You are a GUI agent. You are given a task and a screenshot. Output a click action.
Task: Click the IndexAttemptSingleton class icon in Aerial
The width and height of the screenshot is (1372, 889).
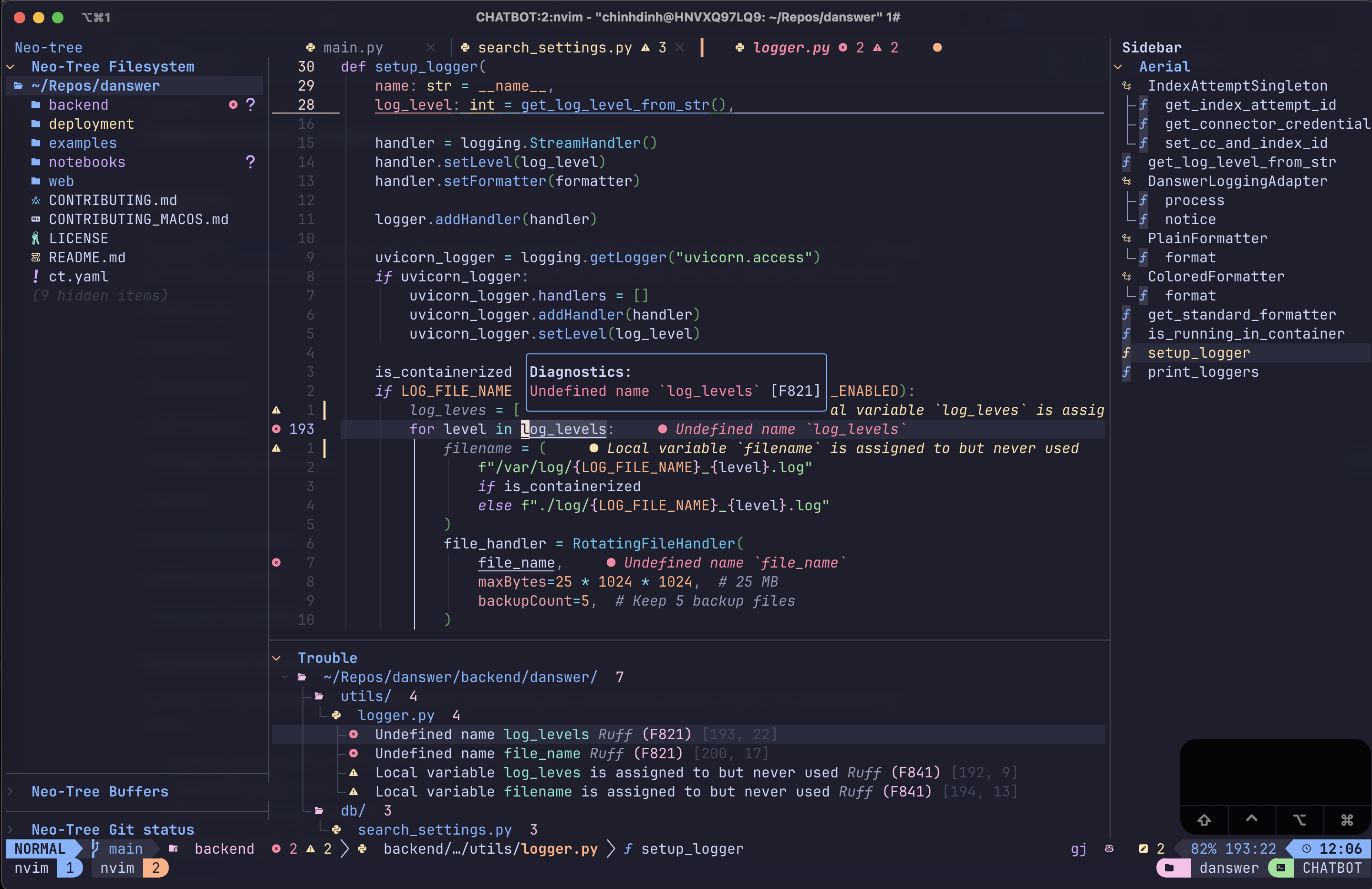tap(1126, 86)
